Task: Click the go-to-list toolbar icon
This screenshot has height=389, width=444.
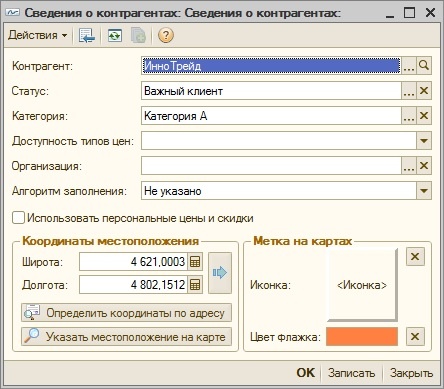Action: click(87, 35)
